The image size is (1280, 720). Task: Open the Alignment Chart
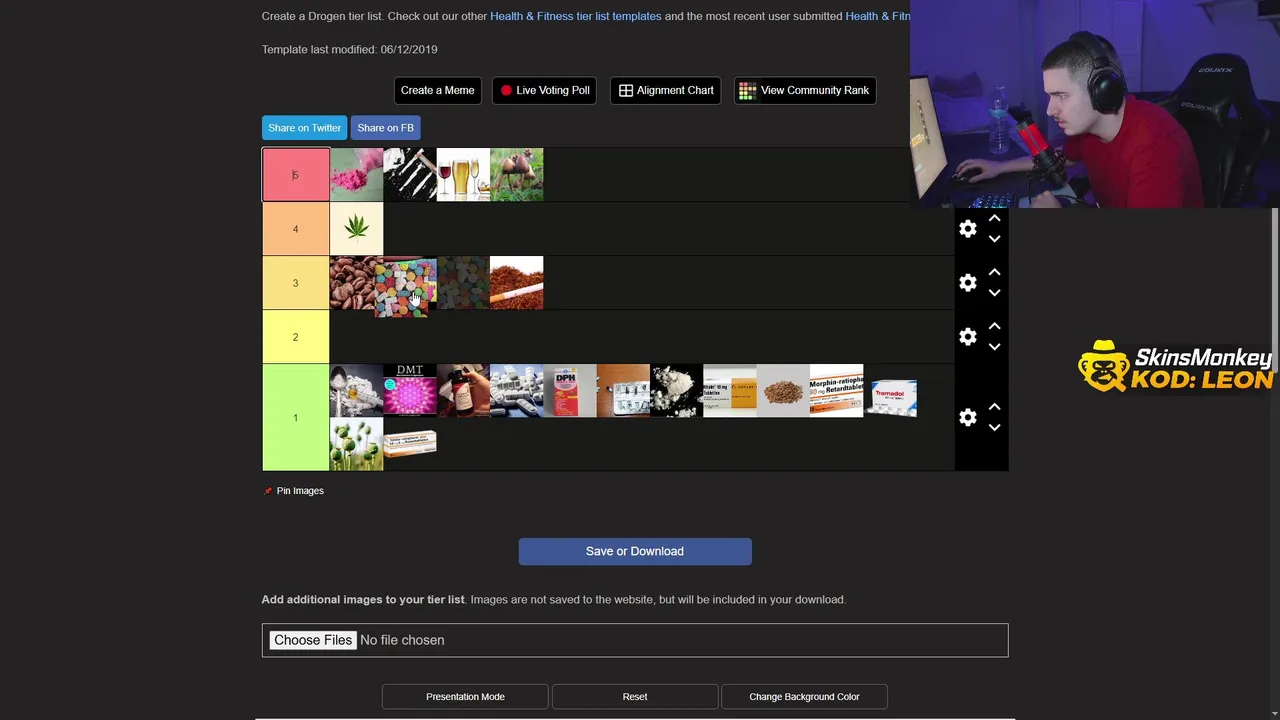pos(665,90)
